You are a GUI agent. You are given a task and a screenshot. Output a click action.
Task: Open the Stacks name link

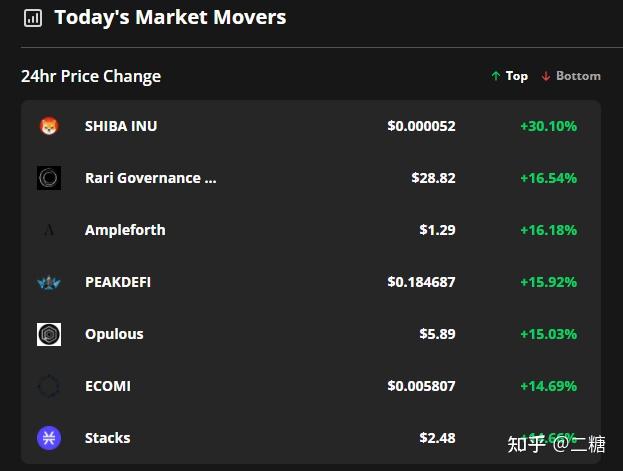pos(108,438)
